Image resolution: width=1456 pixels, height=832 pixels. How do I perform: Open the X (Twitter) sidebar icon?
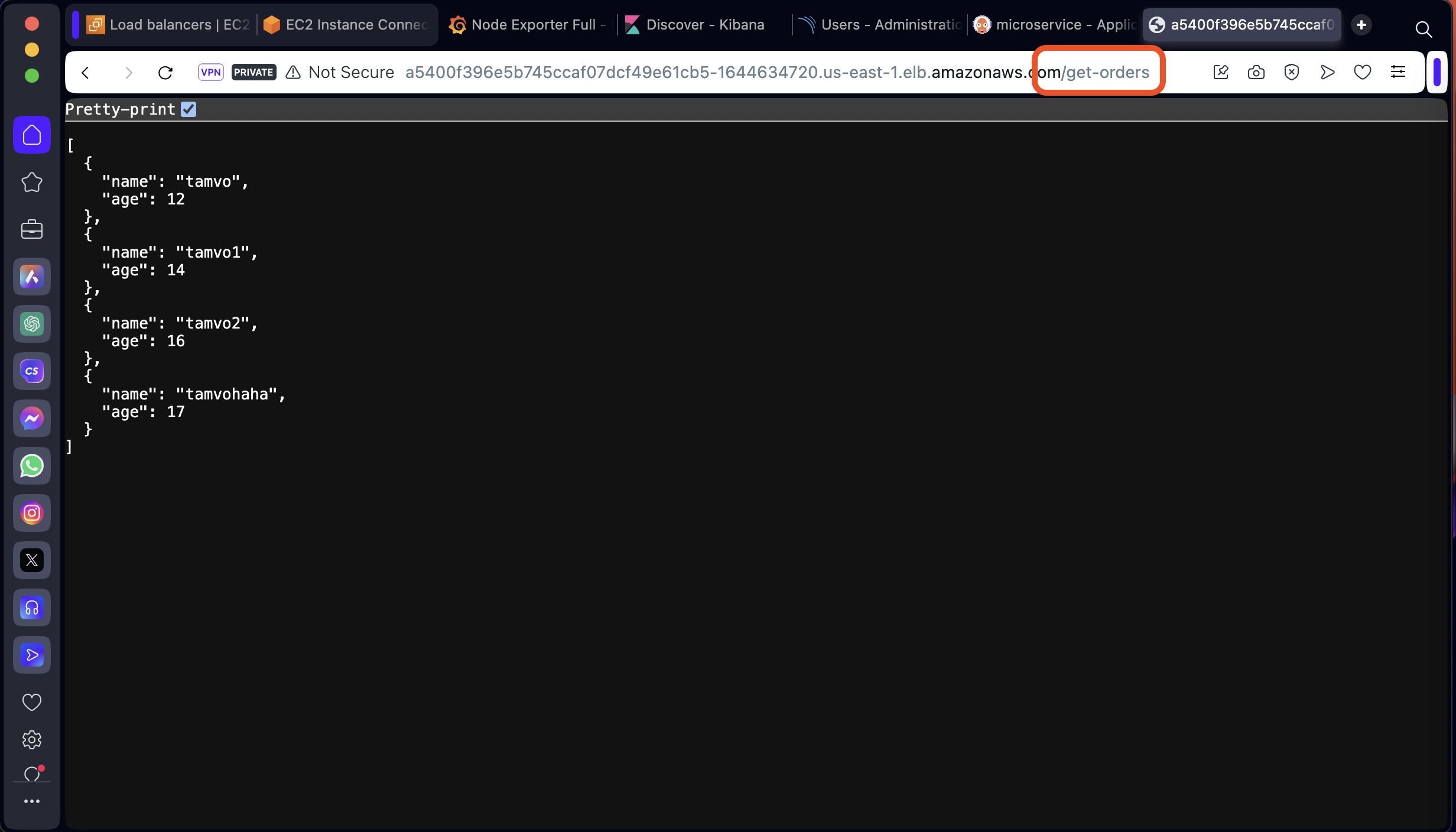tap(32, 560)
